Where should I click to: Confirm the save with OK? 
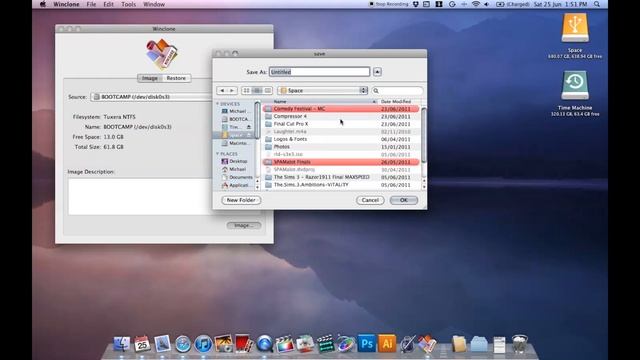[404, 200]
